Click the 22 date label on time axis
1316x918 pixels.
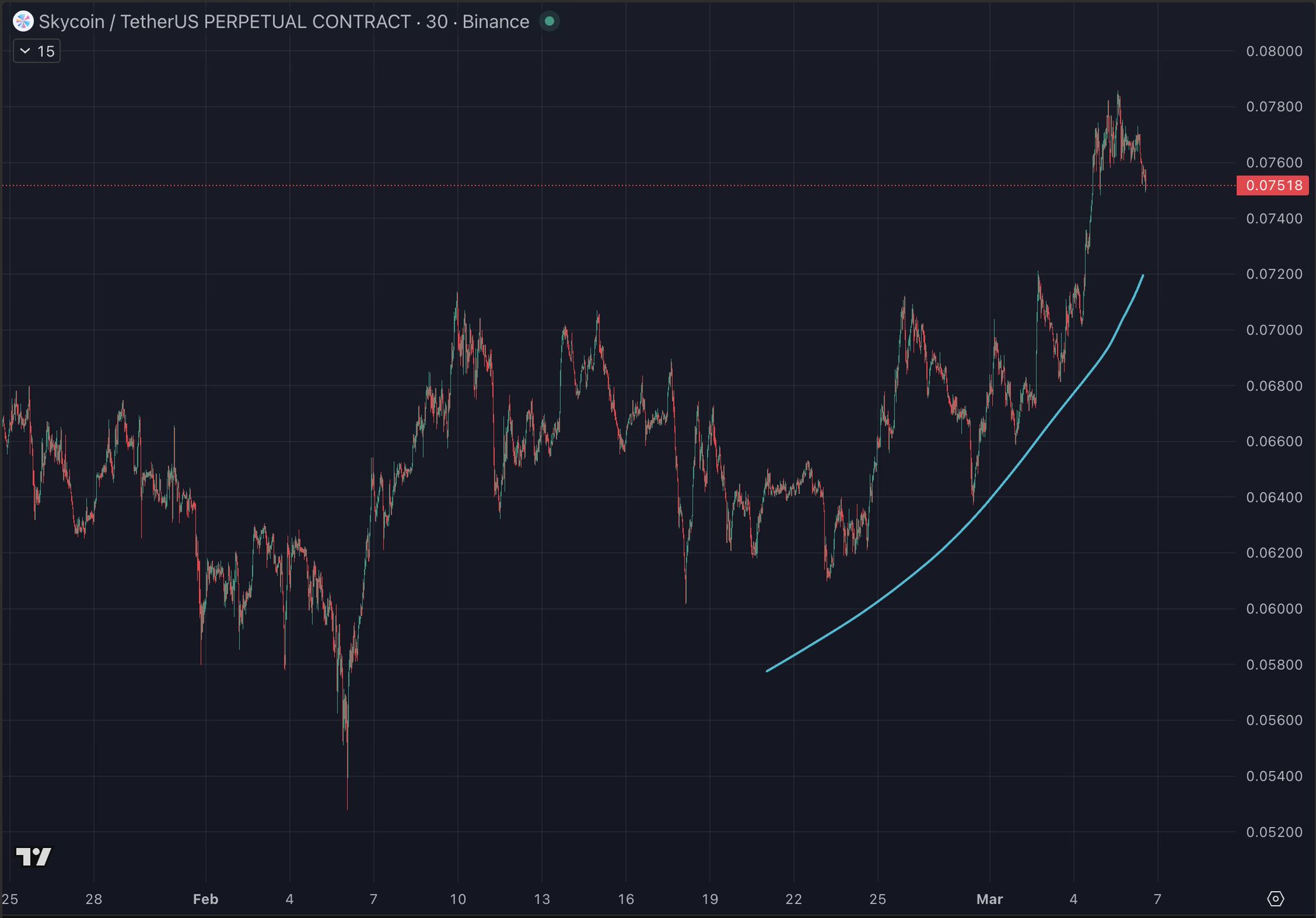(x=794, y=899)
